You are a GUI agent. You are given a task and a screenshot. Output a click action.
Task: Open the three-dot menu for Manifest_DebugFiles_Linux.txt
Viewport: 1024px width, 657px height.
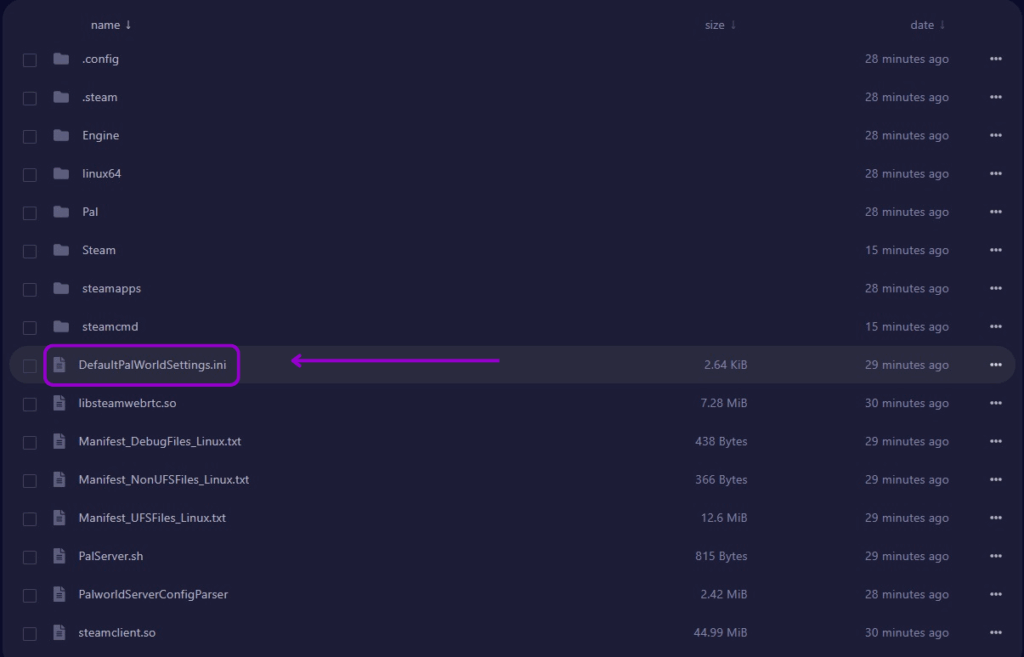tap(996, 441)
